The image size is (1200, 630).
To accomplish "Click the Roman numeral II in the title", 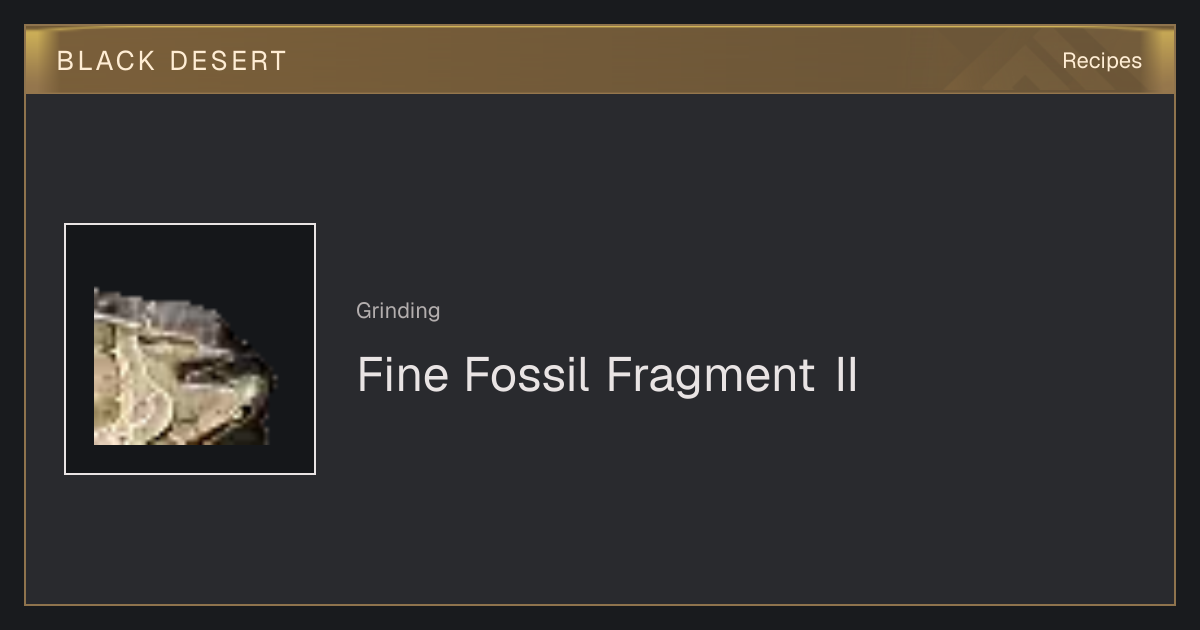I will pos(846,375).
